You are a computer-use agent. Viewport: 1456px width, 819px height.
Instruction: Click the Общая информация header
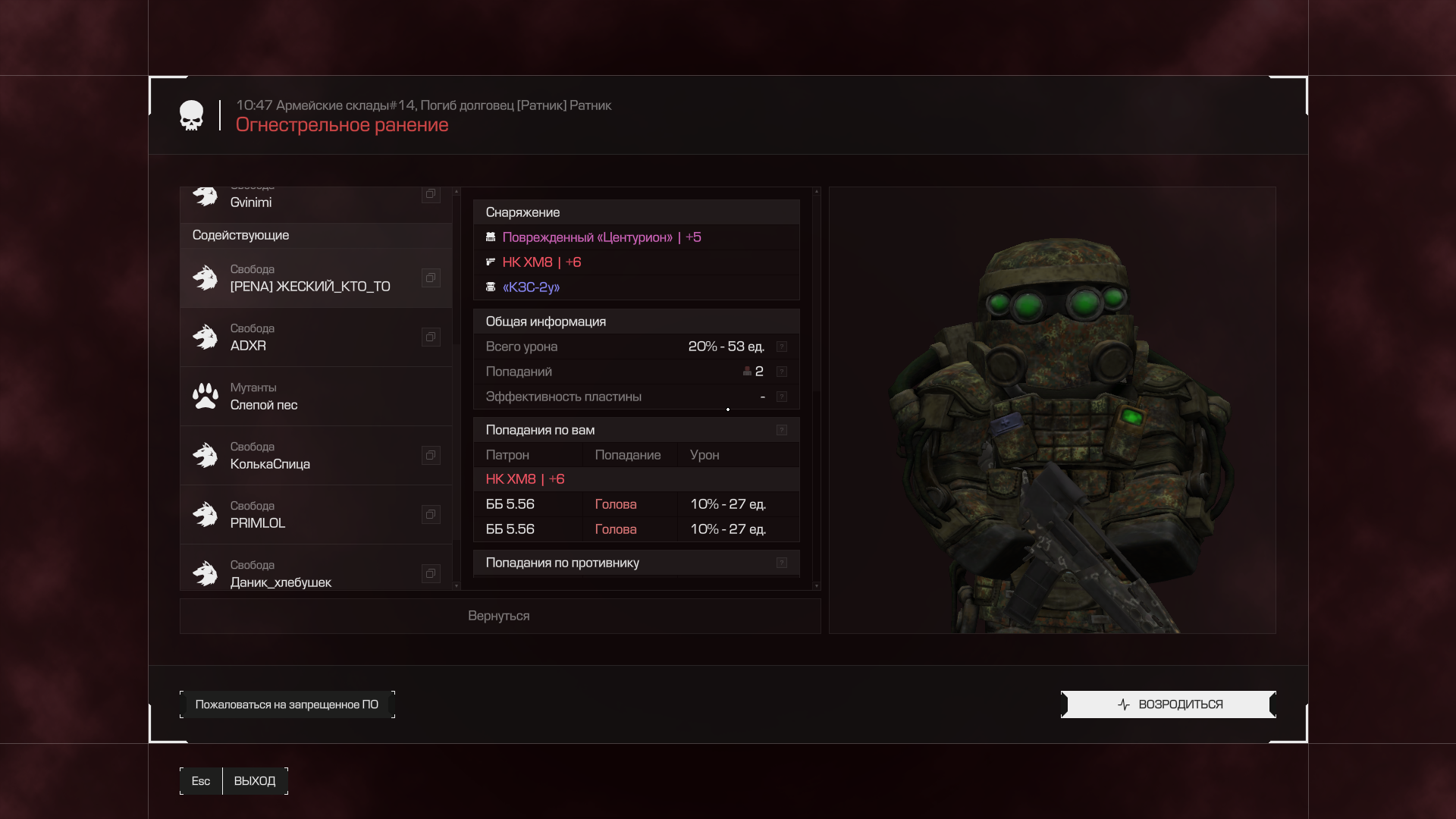pos(636,322)
